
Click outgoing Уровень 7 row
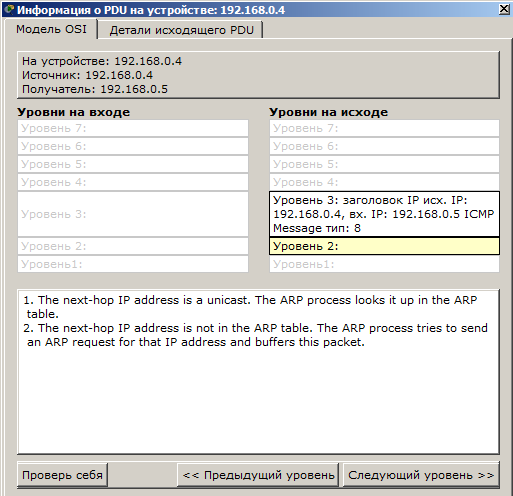(384, 128)
